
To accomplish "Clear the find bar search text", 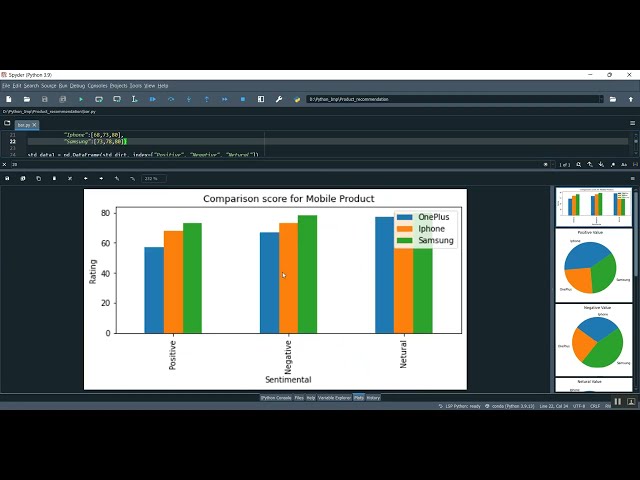I will coord(546,164).
